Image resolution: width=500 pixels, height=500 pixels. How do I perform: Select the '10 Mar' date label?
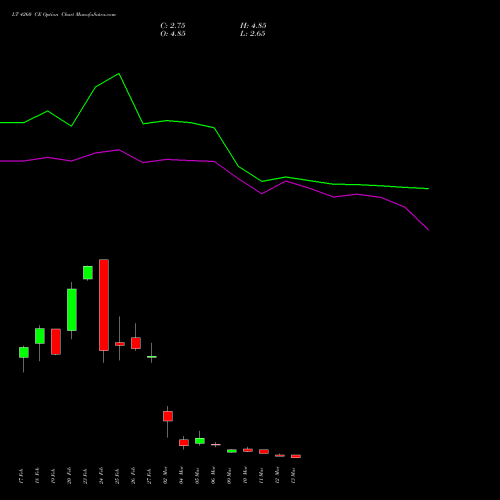[245, 476]
